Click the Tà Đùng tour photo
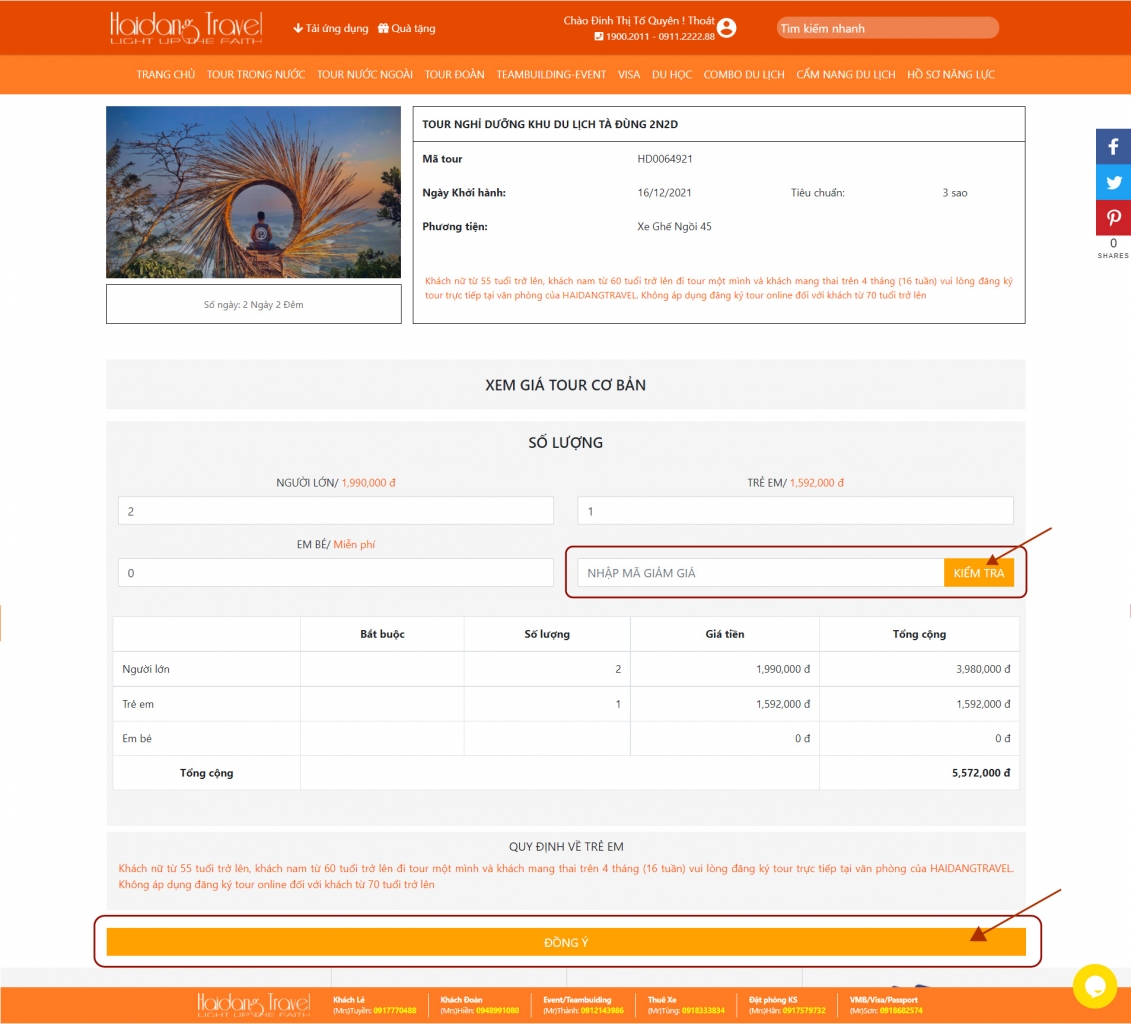Screen dimensions: 1131x1024 coord(253,193)
